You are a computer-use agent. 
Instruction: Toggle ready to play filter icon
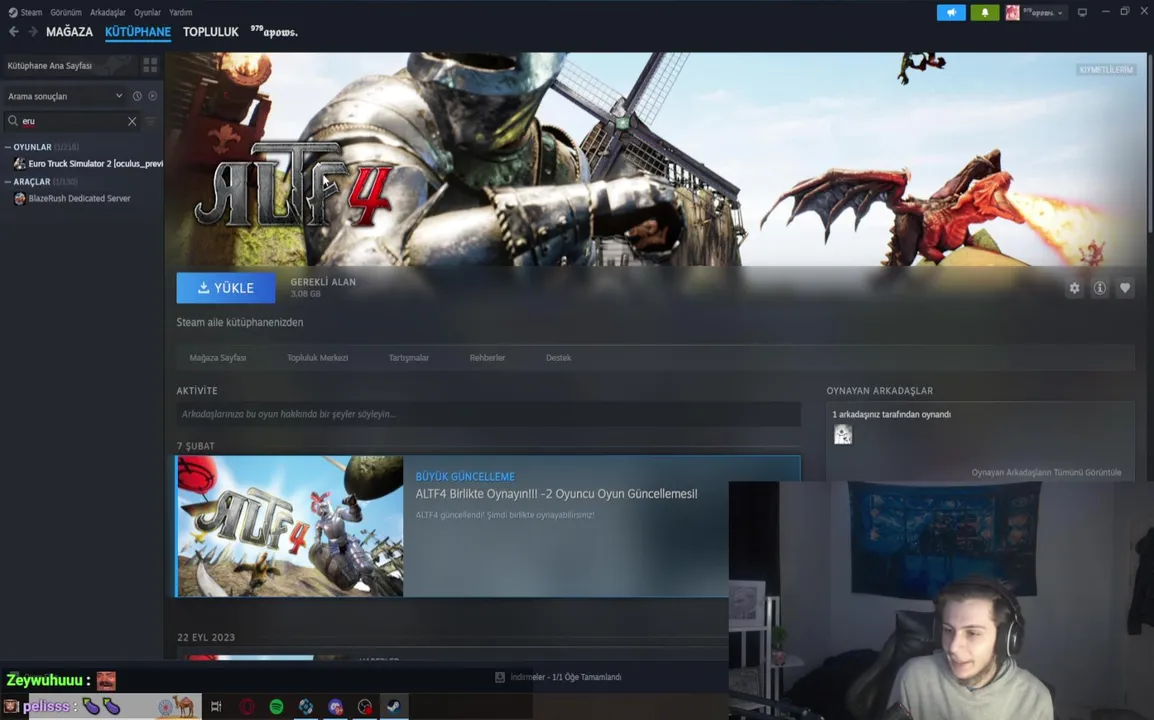click(152, 96)
